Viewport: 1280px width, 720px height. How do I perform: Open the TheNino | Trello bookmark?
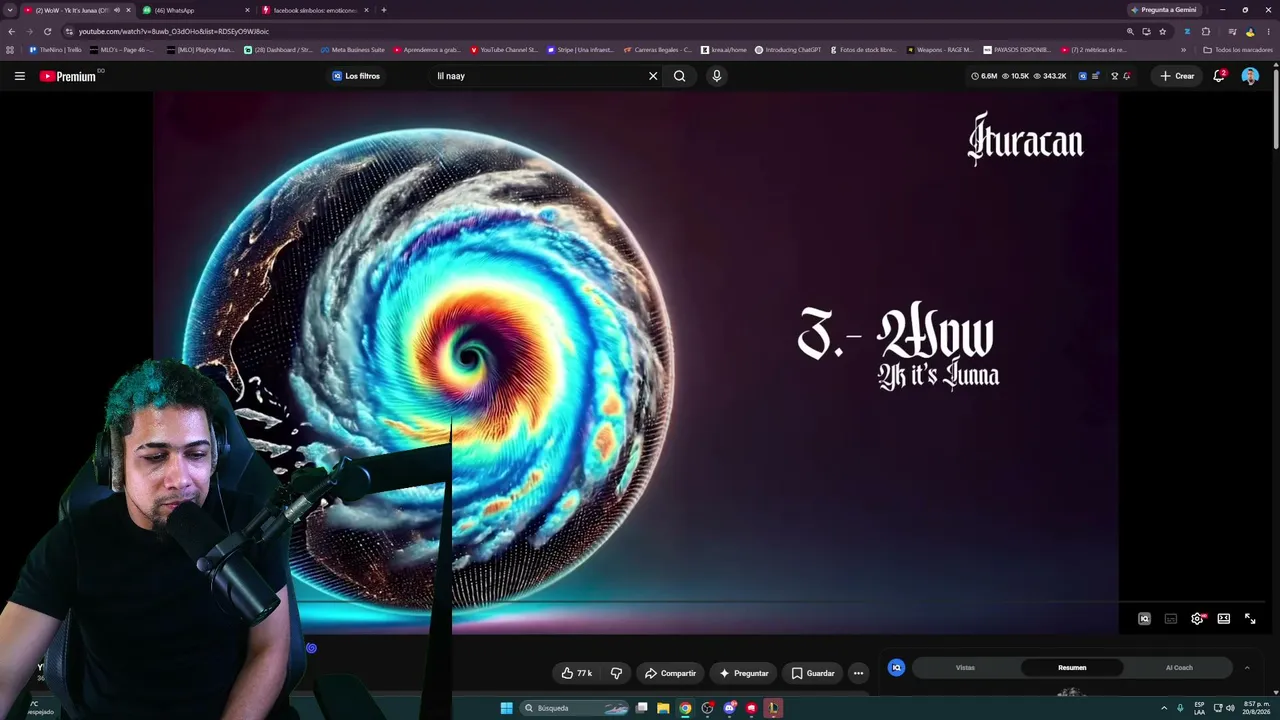pyautogui.click(x=56, y=50)
